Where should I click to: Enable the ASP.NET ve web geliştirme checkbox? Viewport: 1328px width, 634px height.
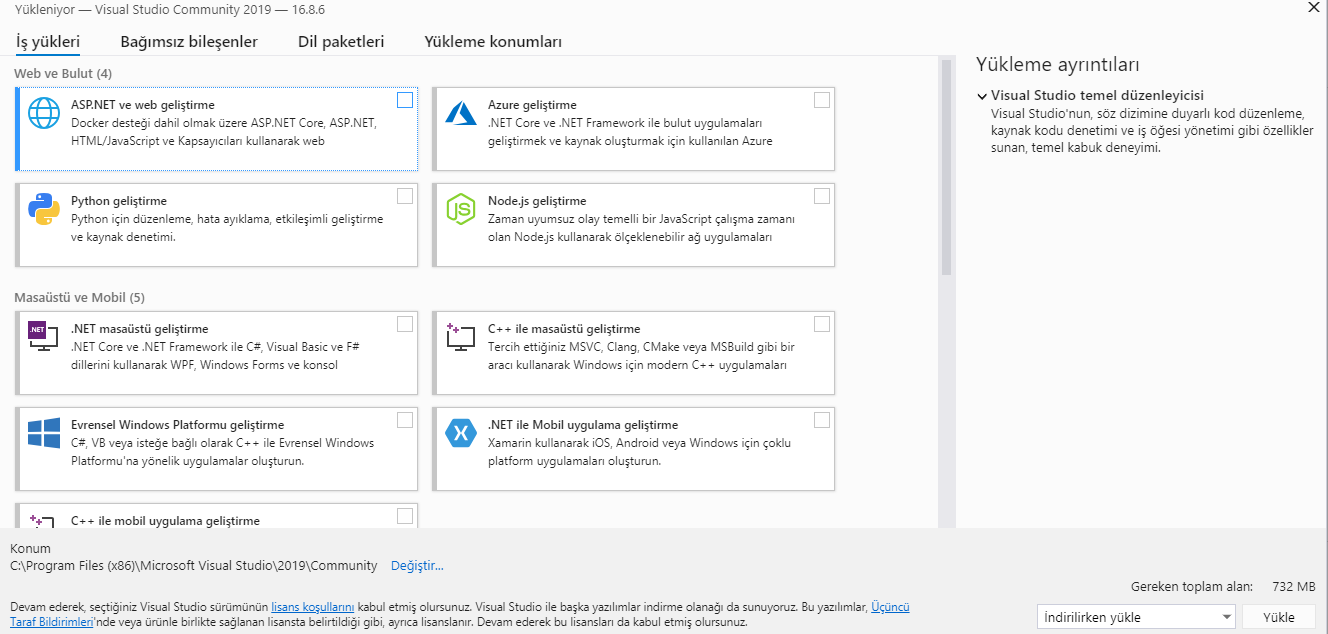(405, 100)
